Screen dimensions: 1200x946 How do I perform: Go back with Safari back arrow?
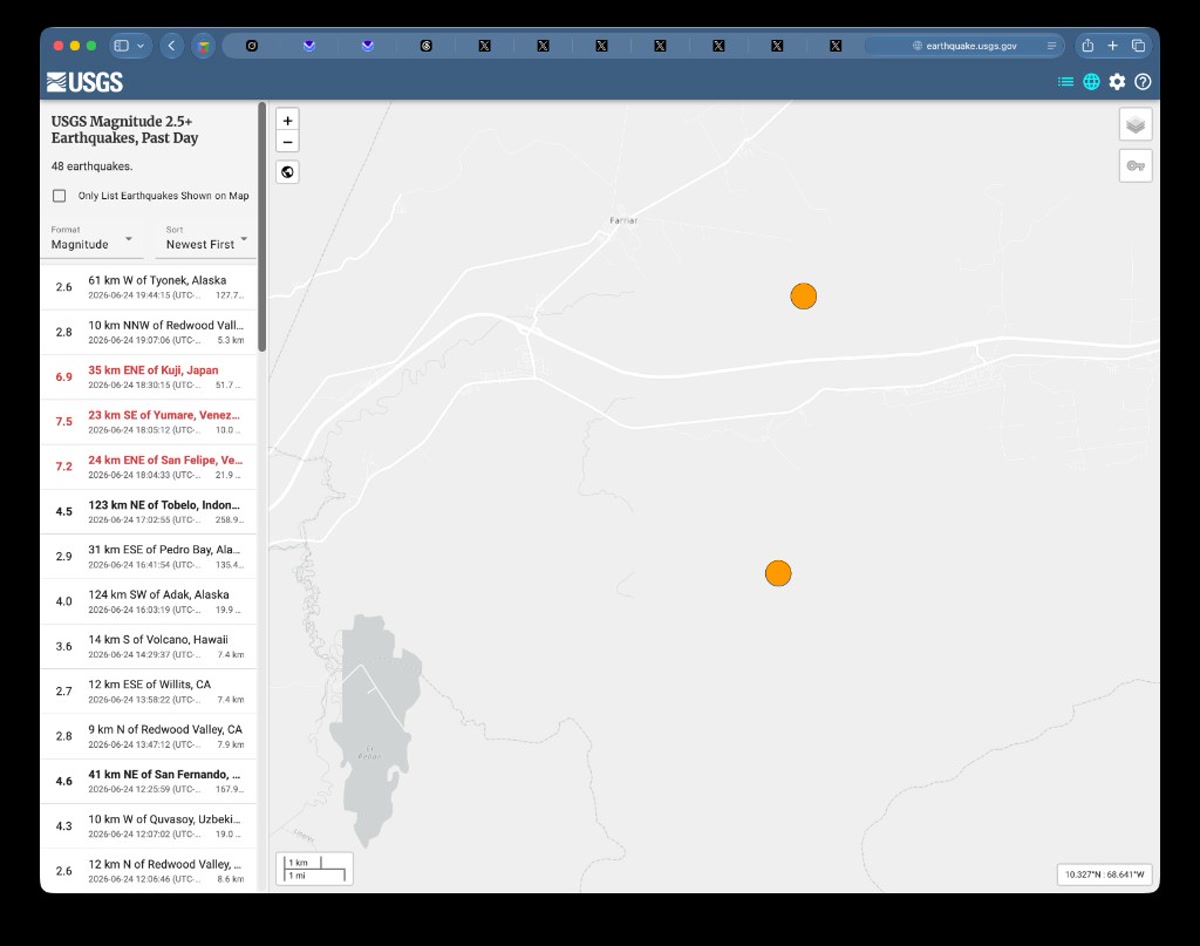coord(172,46)
